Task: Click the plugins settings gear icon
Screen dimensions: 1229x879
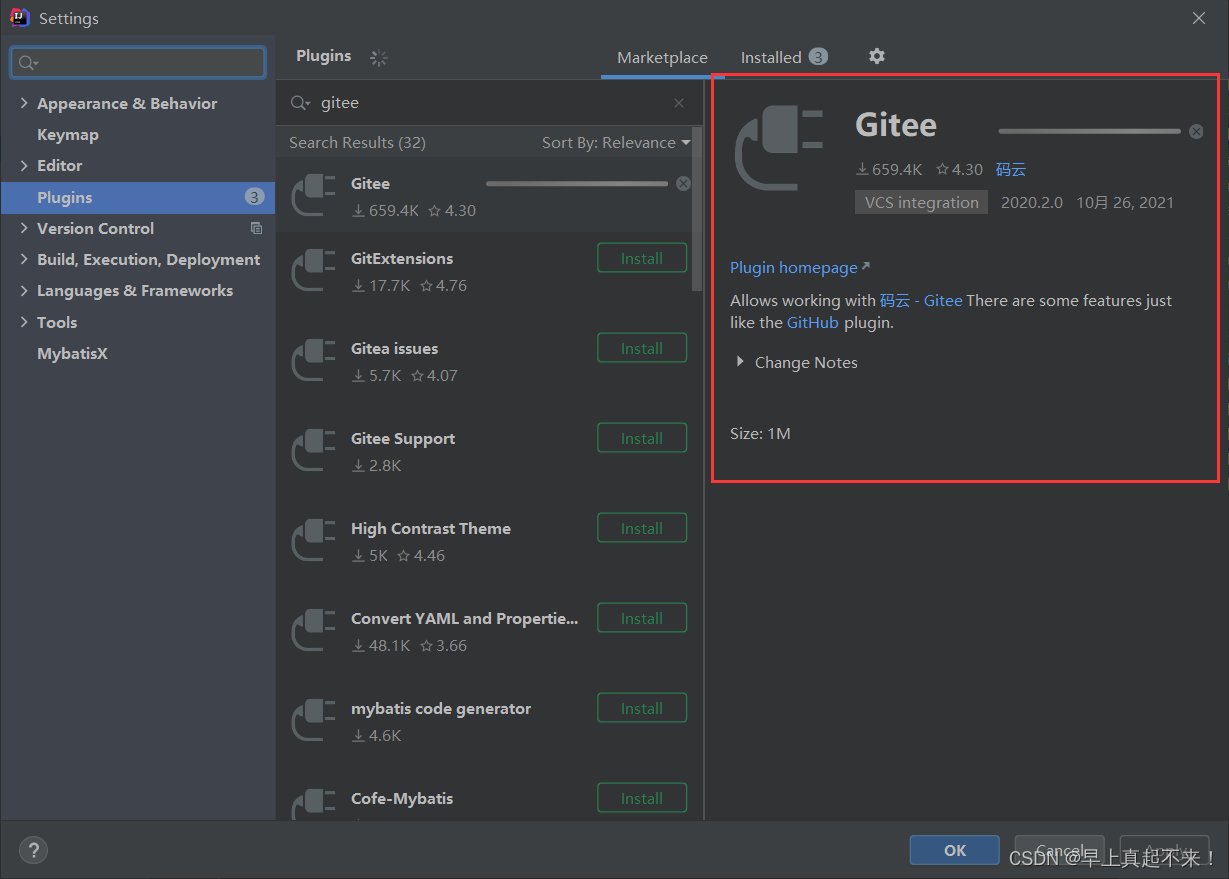Action: point(877,56)
